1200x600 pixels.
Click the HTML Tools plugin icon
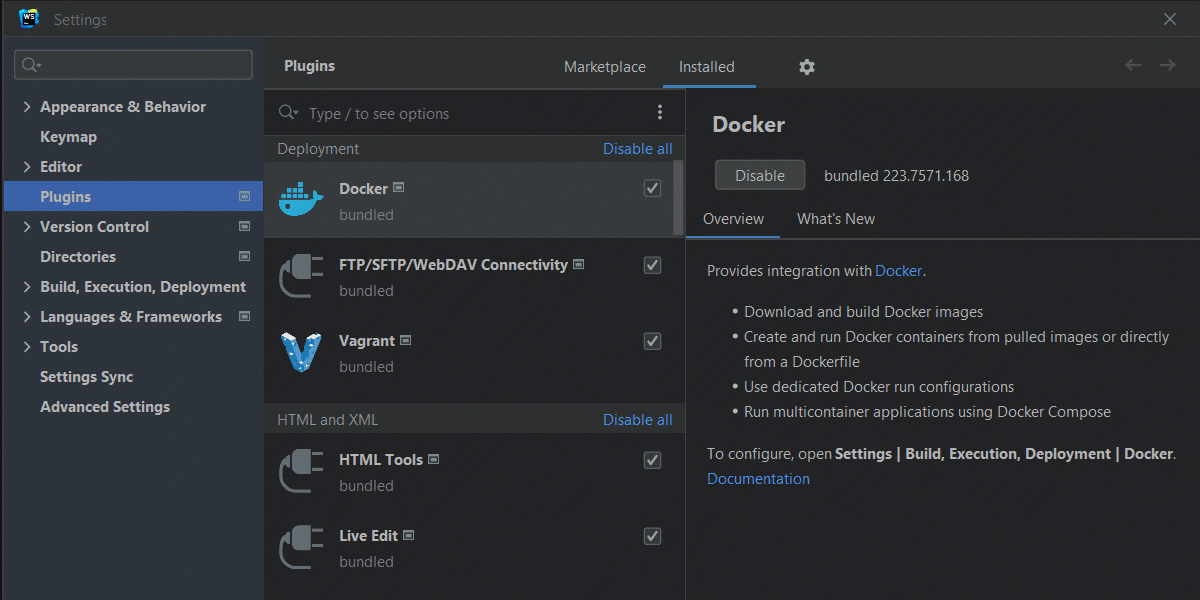coord(301,470)
